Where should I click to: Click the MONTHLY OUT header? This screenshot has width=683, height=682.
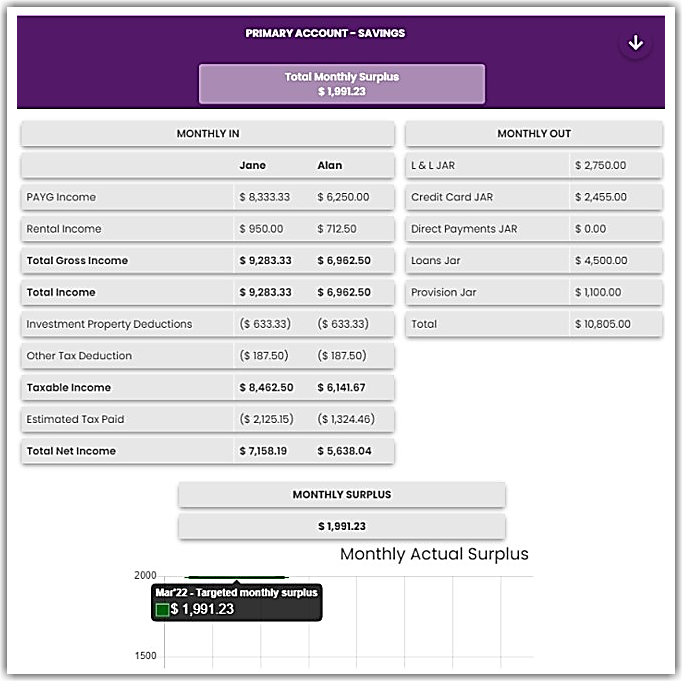pos(534,134)
